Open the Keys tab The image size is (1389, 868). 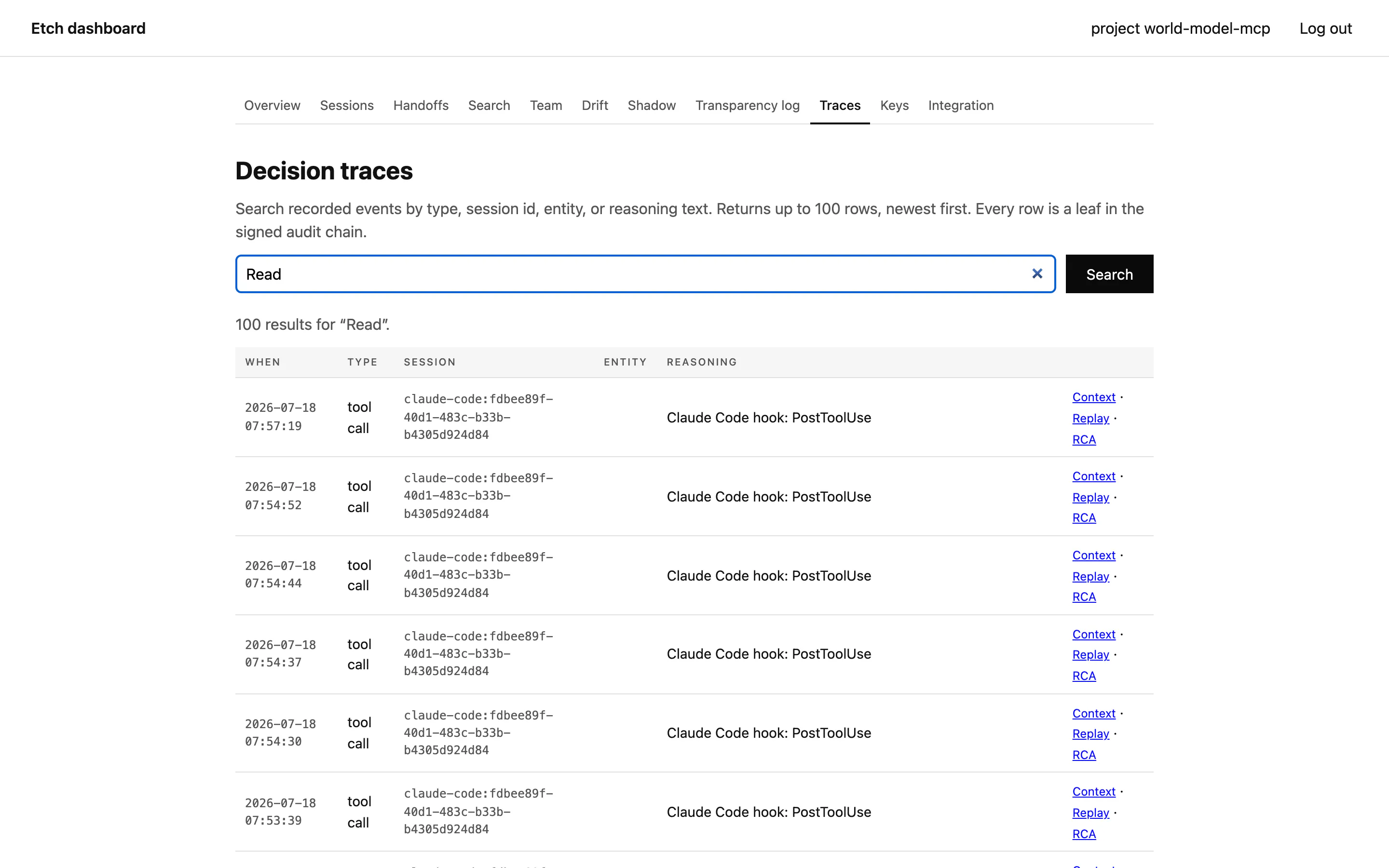894,106
